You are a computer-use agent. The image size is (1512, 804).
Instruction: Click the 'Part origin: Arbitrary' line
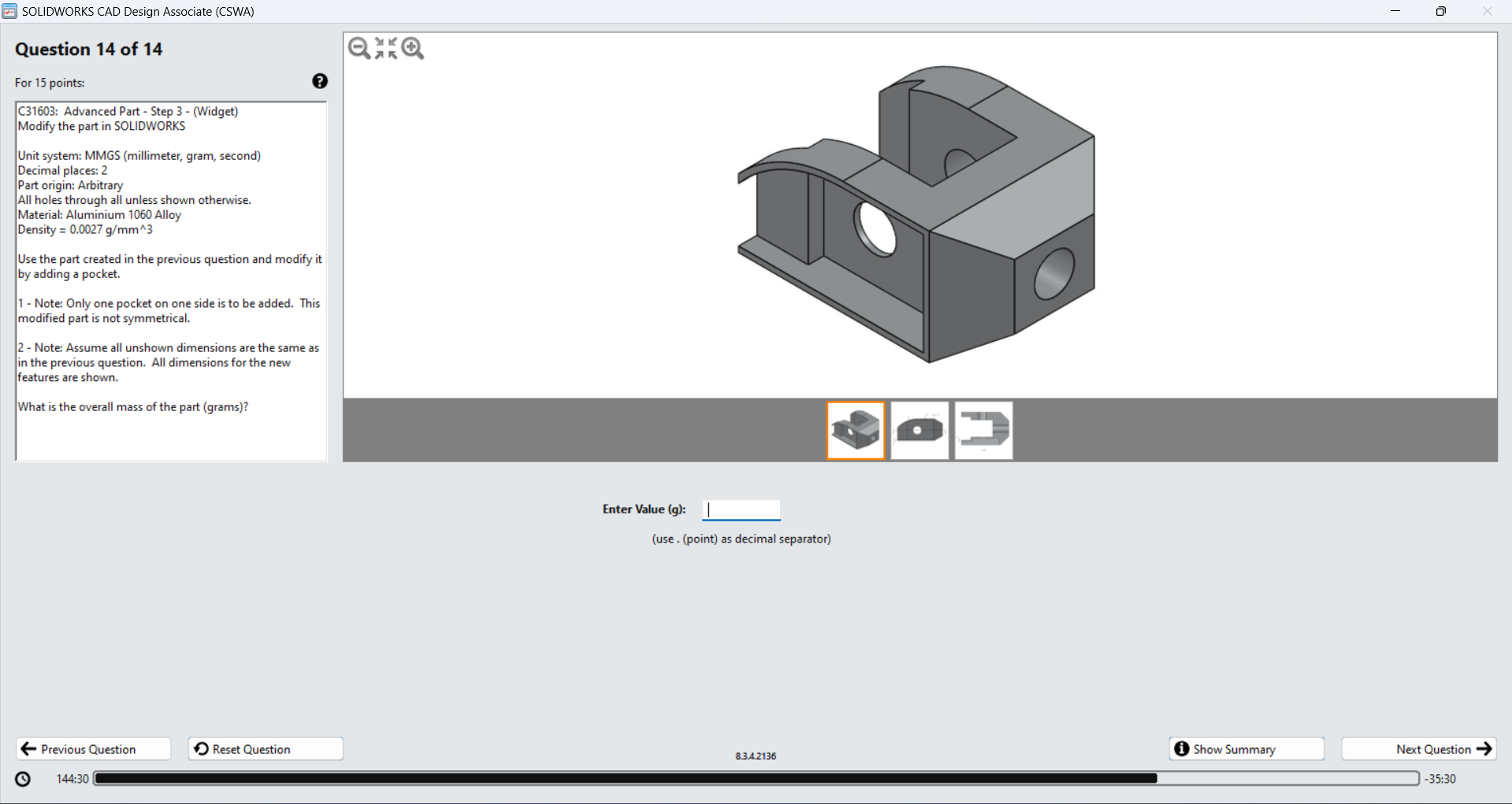(71, 185)
